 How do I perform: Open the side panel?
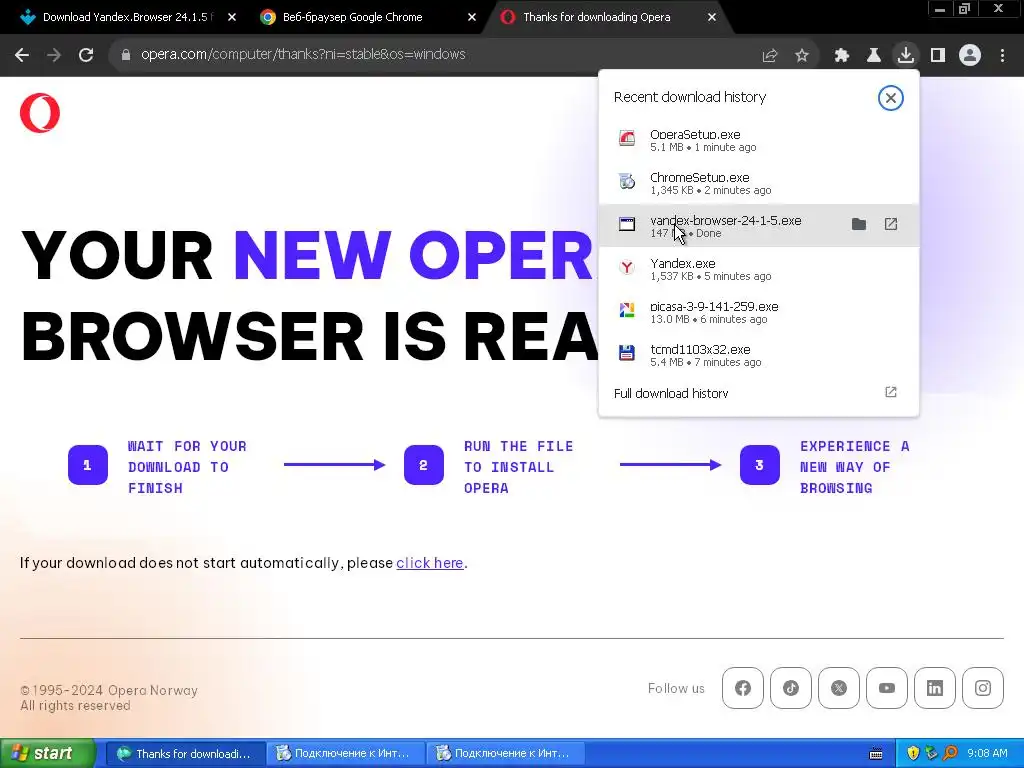[938, 56]
